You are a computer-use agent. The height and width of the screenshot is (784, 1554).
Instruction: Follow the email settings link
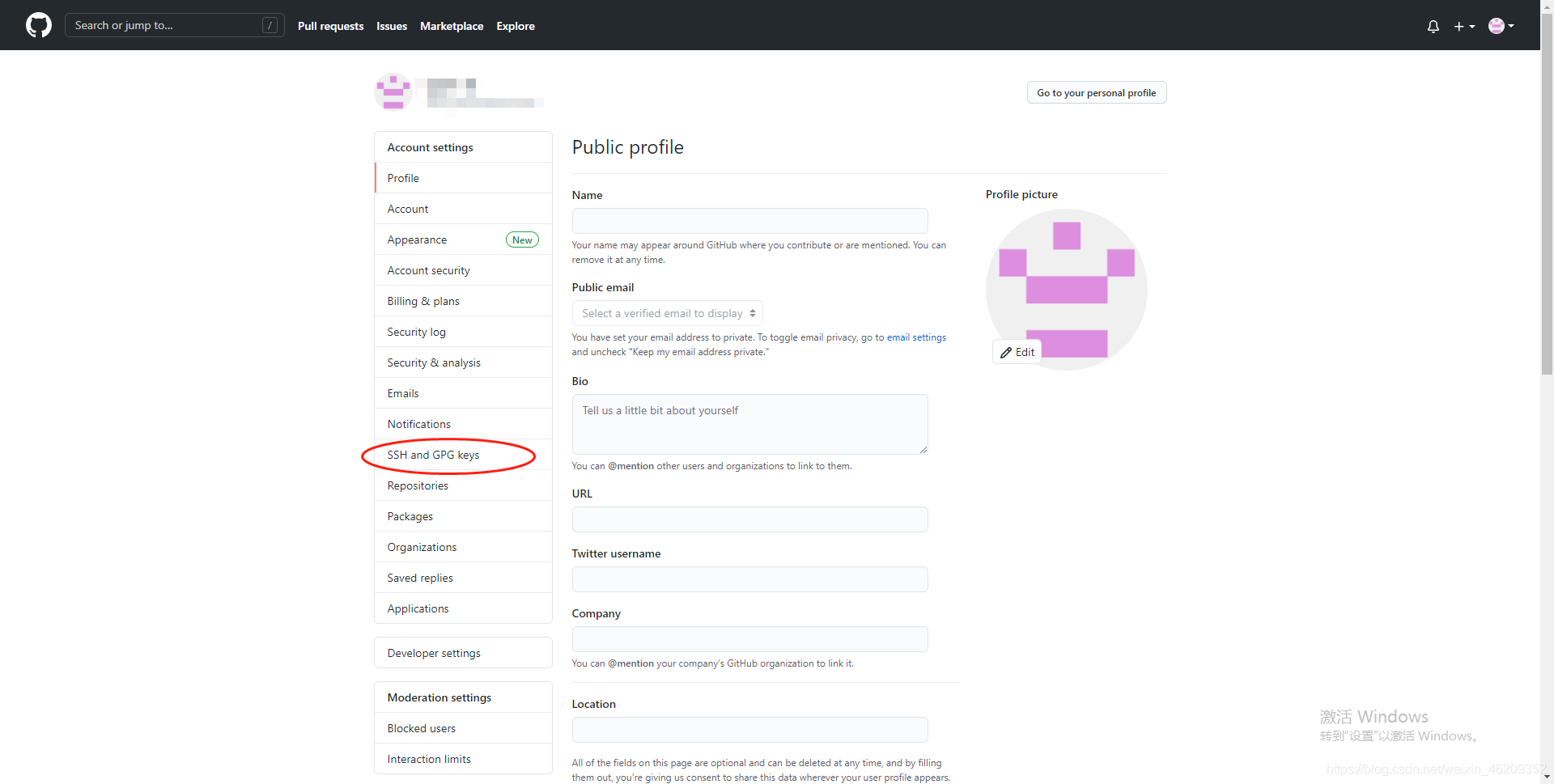coord(916,337)
